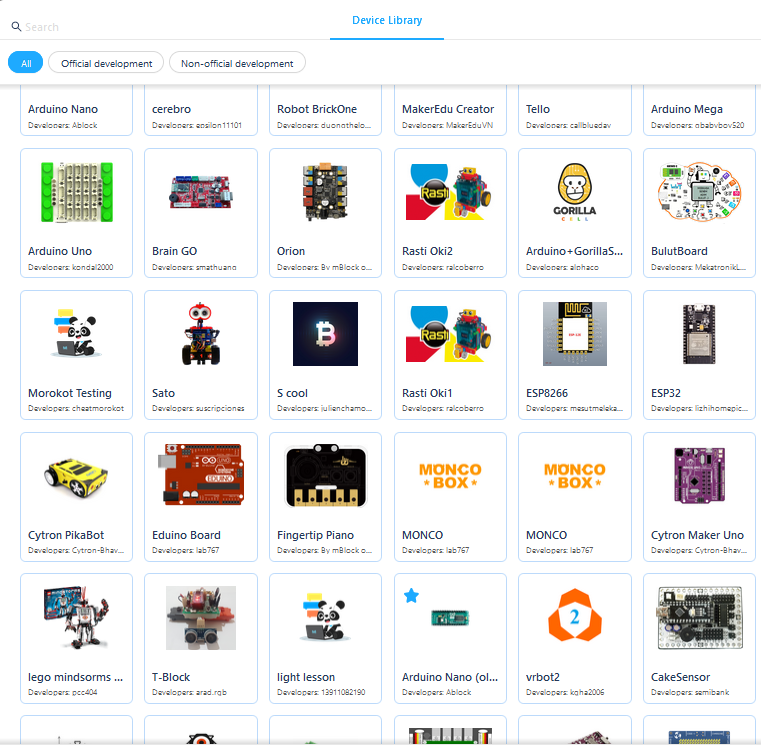Screen dimensions: 761x745
Task: Click the Cytron PikaBot title text
Action: coord(66,535)
